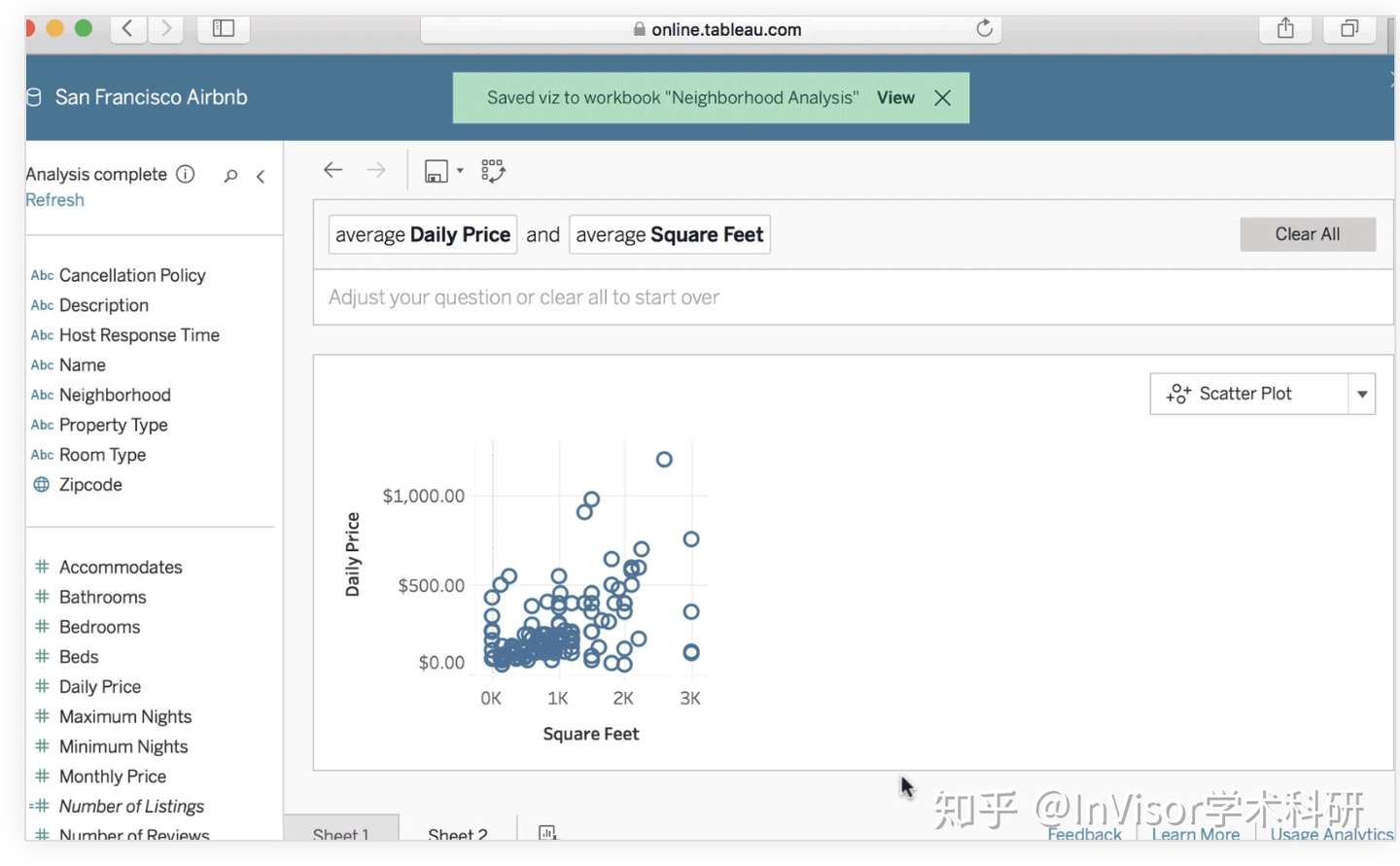Image resolution: width=1400 pixels, height=866 pixels.
Task: Select the Beds measure
Action: pos(79,657)
